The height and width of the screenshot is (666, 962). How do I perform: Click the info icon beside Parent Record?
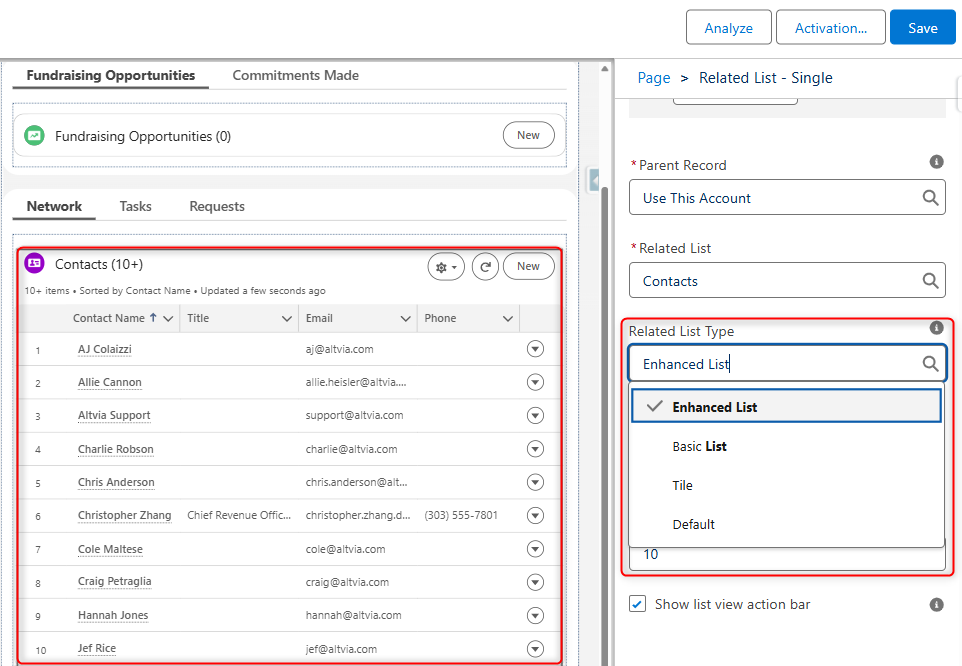click(936, 162)
